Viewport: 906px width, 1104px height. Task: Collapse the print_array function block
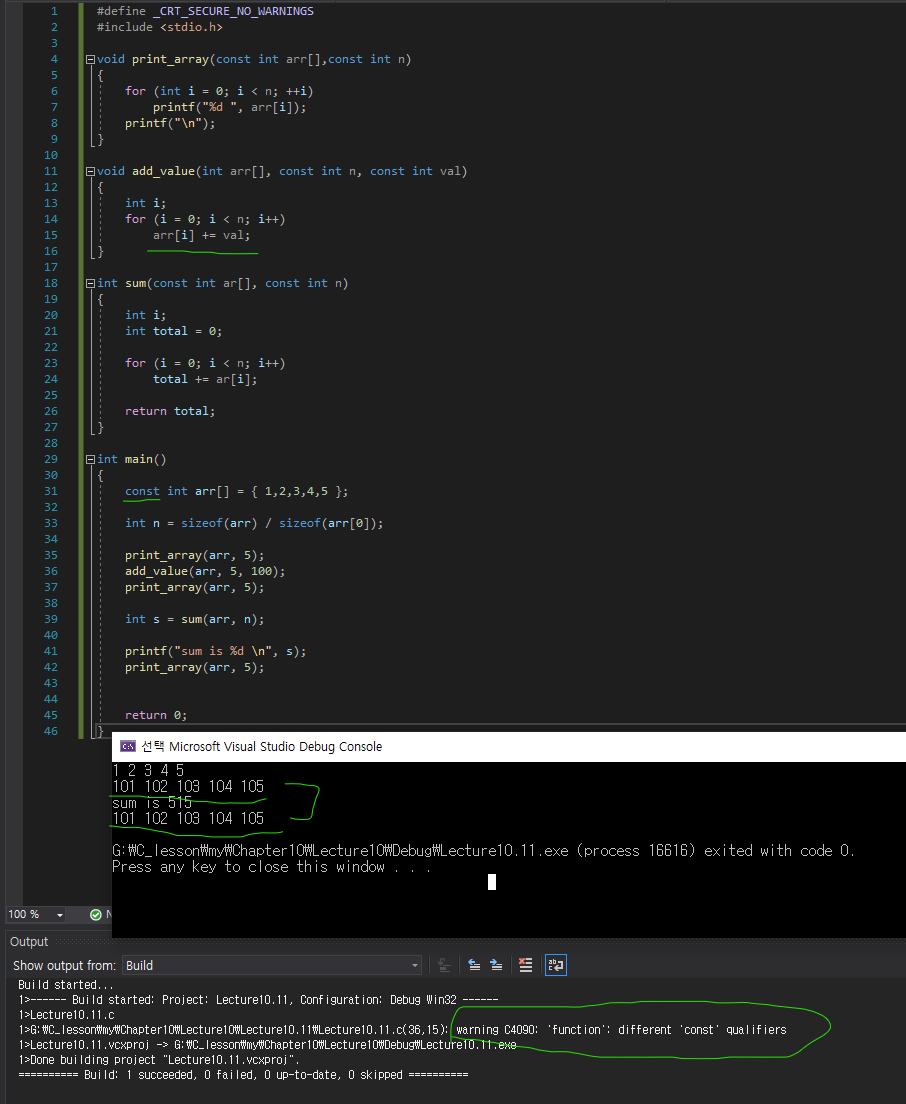90,60
